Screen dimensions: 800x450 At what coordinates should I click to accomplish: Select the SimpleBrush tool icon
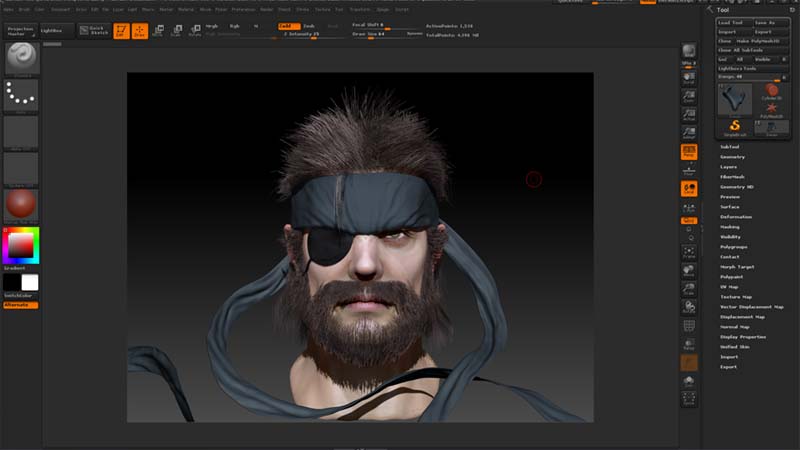coord(735,127)
